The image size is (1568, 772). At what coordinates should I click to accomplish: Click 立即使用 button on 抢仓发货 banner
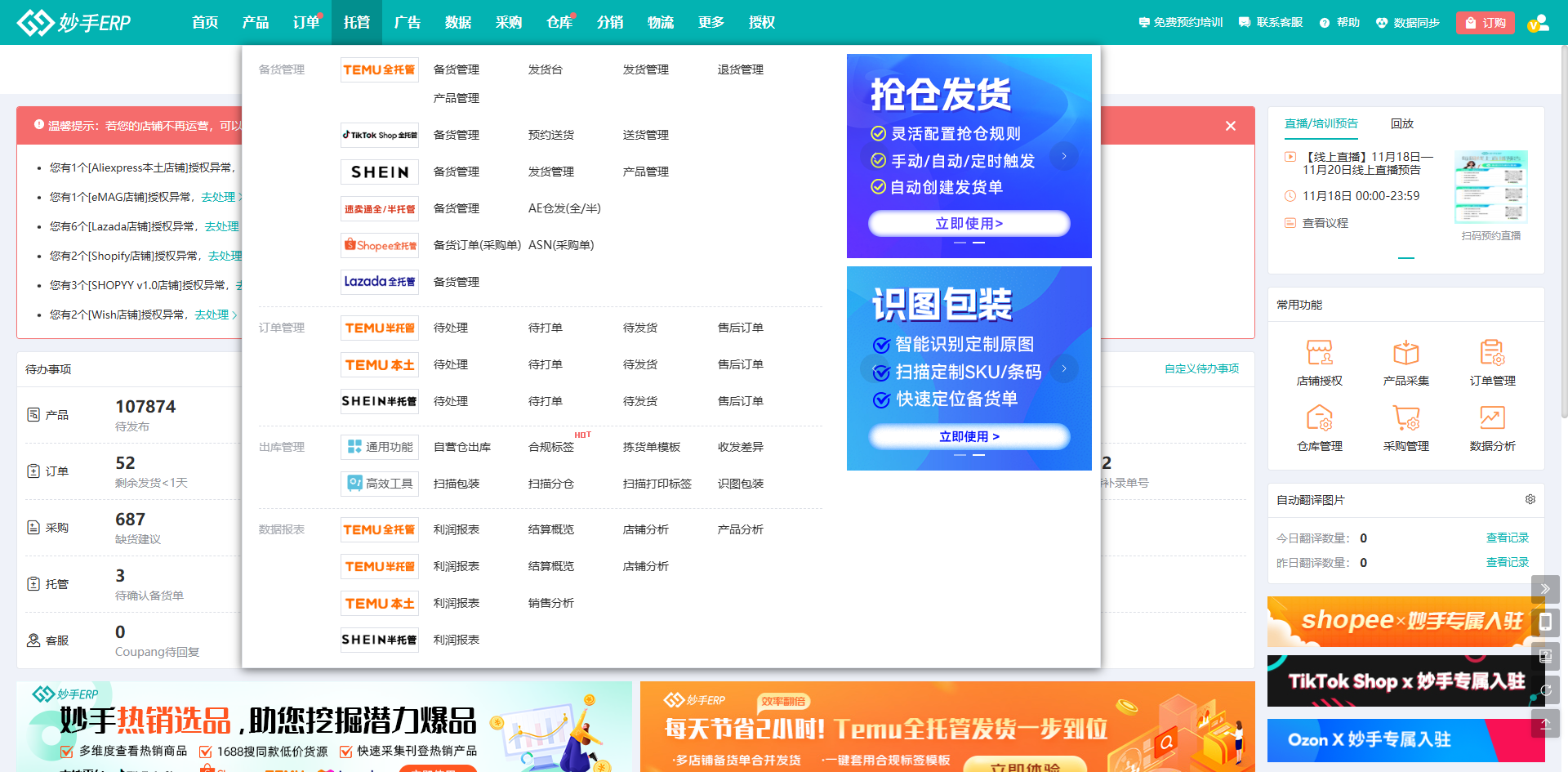click(x=969, y=223)
